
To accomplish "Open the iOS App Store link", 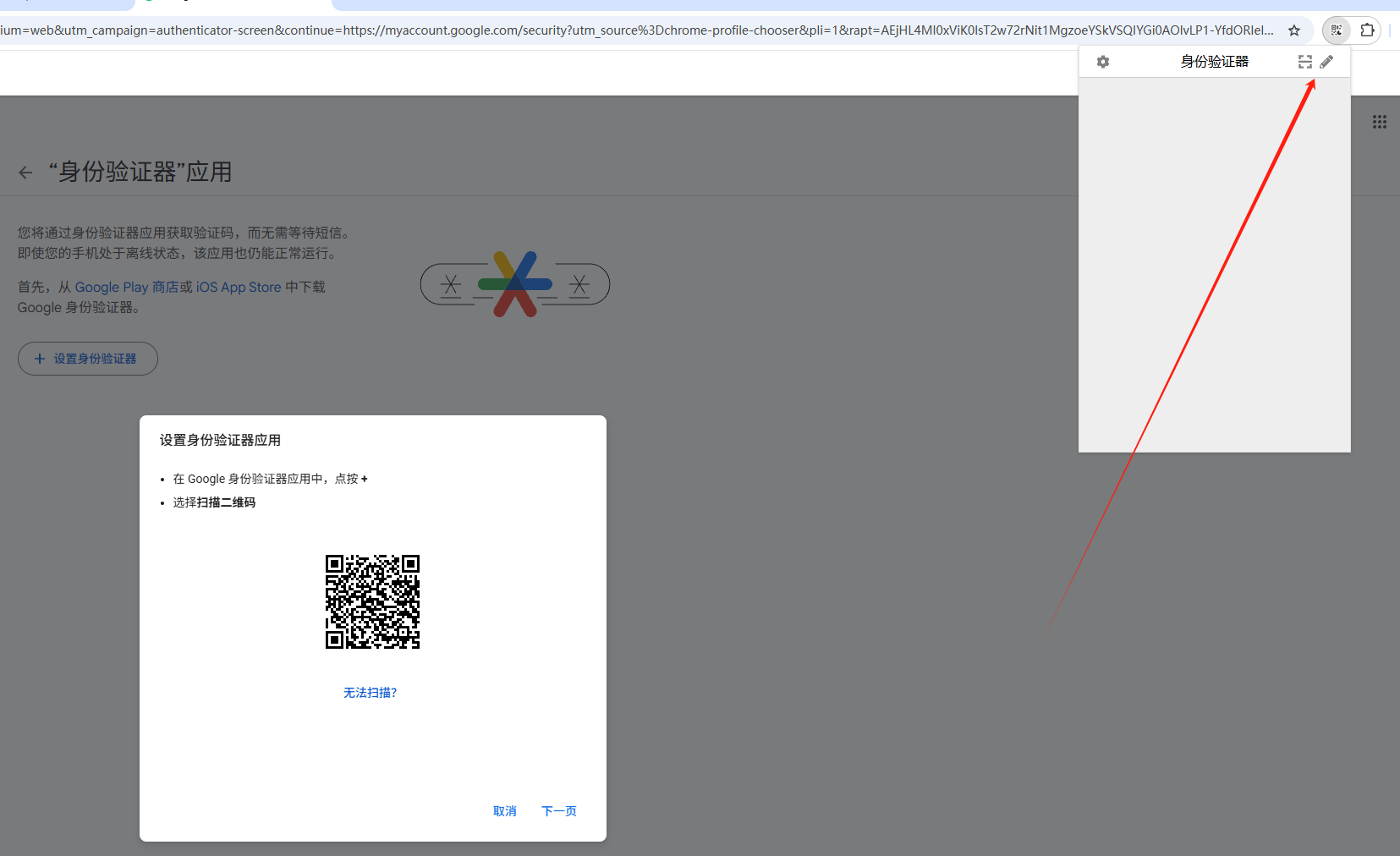I will [239, 287].
